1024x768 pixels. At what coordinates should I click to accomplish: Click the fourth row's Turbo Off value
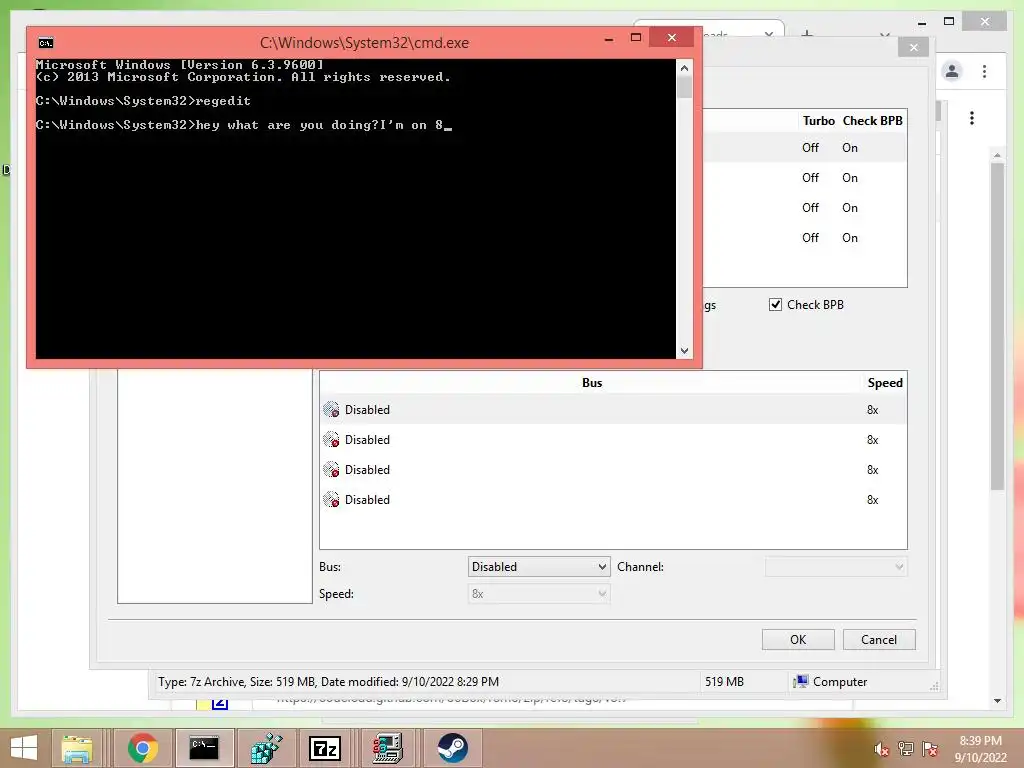[x=810, y=238]
